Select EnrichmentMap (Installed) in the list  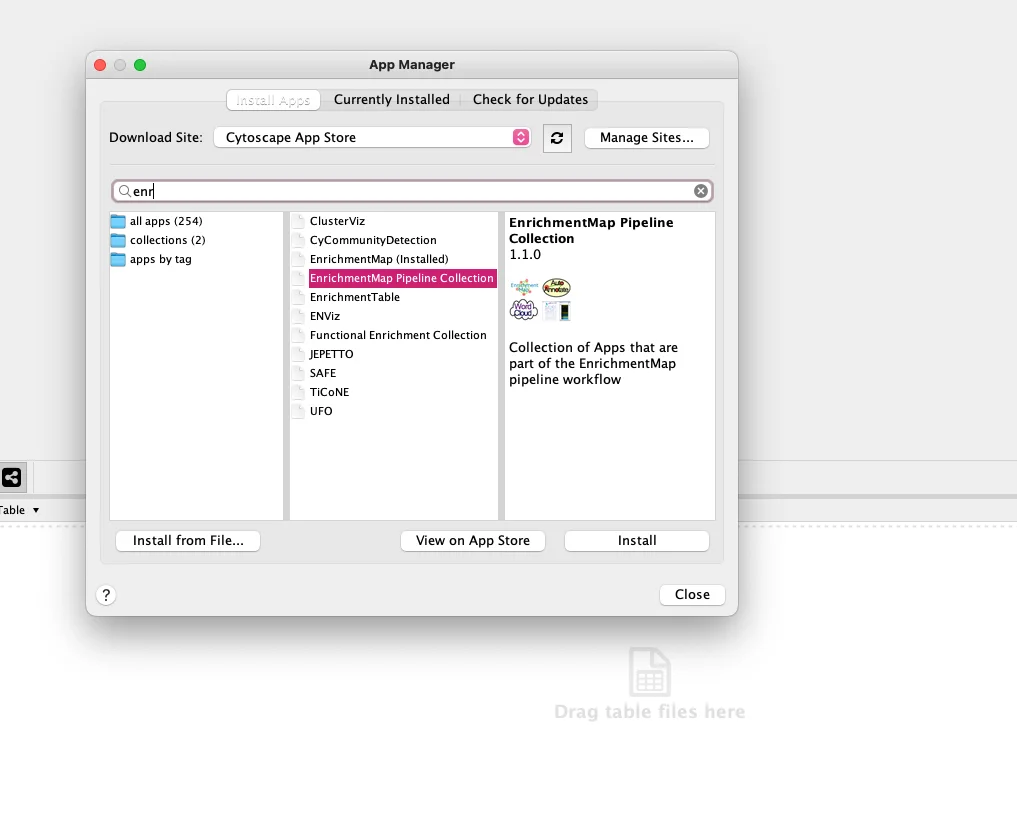[379, 259]
